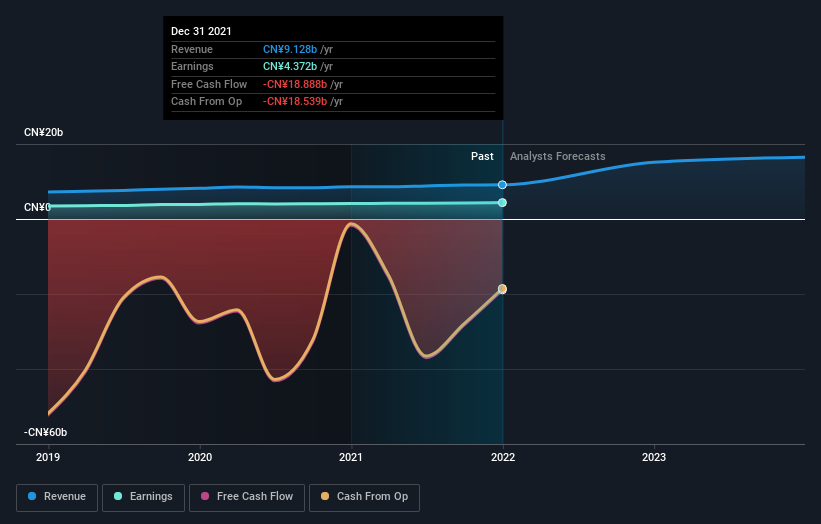Select the Revenue data point at 2022
This screenshot has height=524, width=821.
[x=502, y=185]
